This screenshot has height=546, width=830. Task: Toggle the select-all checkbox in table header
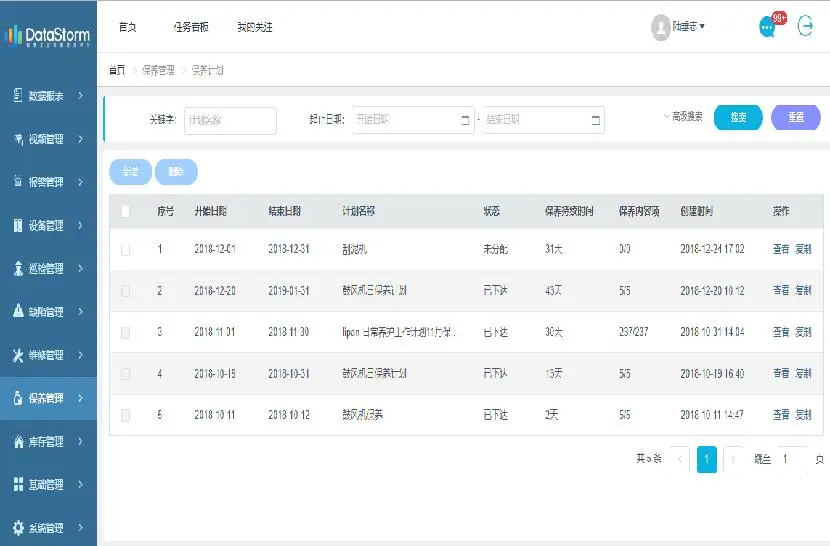[125, 211]
